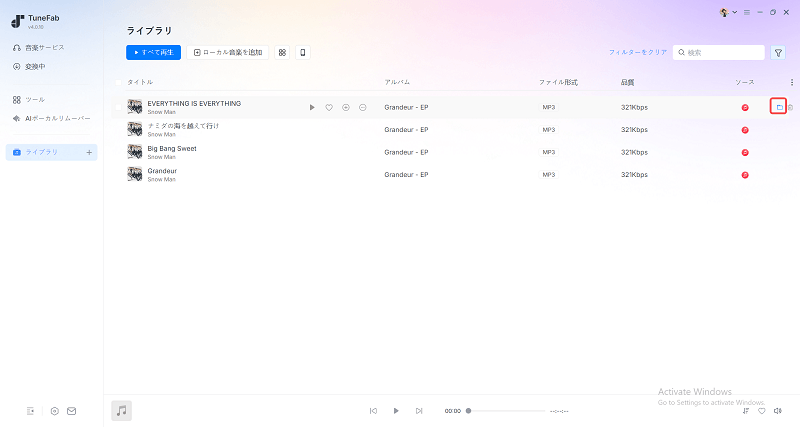Click source icon on Big Bang Sweet row

745,153
